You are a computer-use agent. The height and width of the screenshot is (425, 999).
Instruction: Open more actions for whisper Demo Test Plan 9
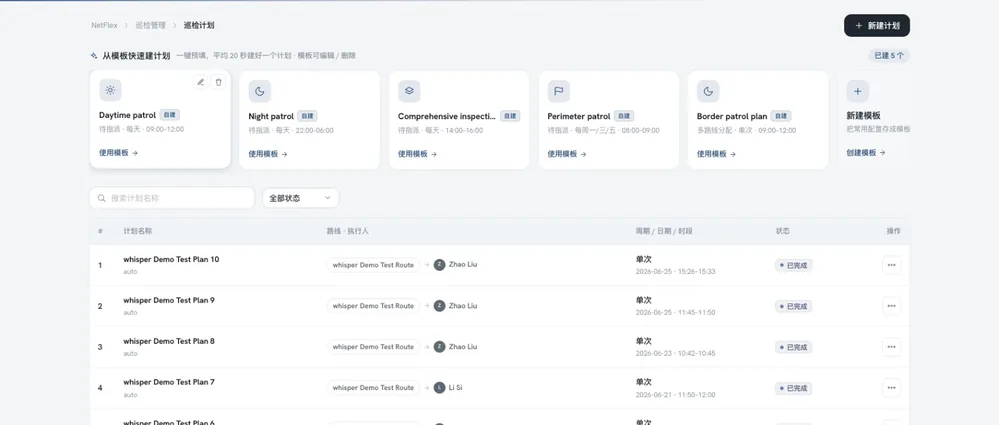[x=891, y=306]
